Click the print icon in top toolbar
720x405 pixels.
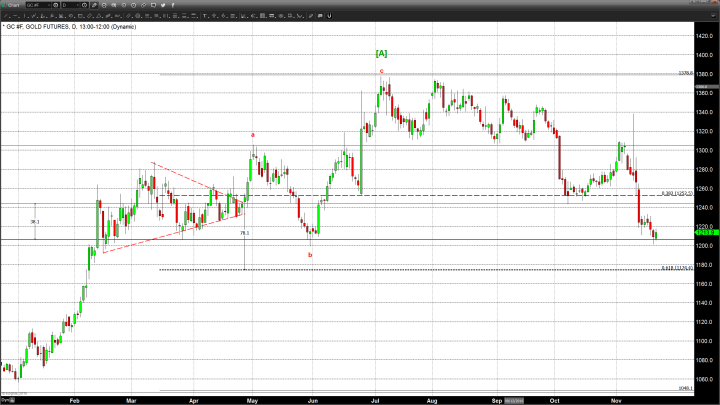point(104,5)
